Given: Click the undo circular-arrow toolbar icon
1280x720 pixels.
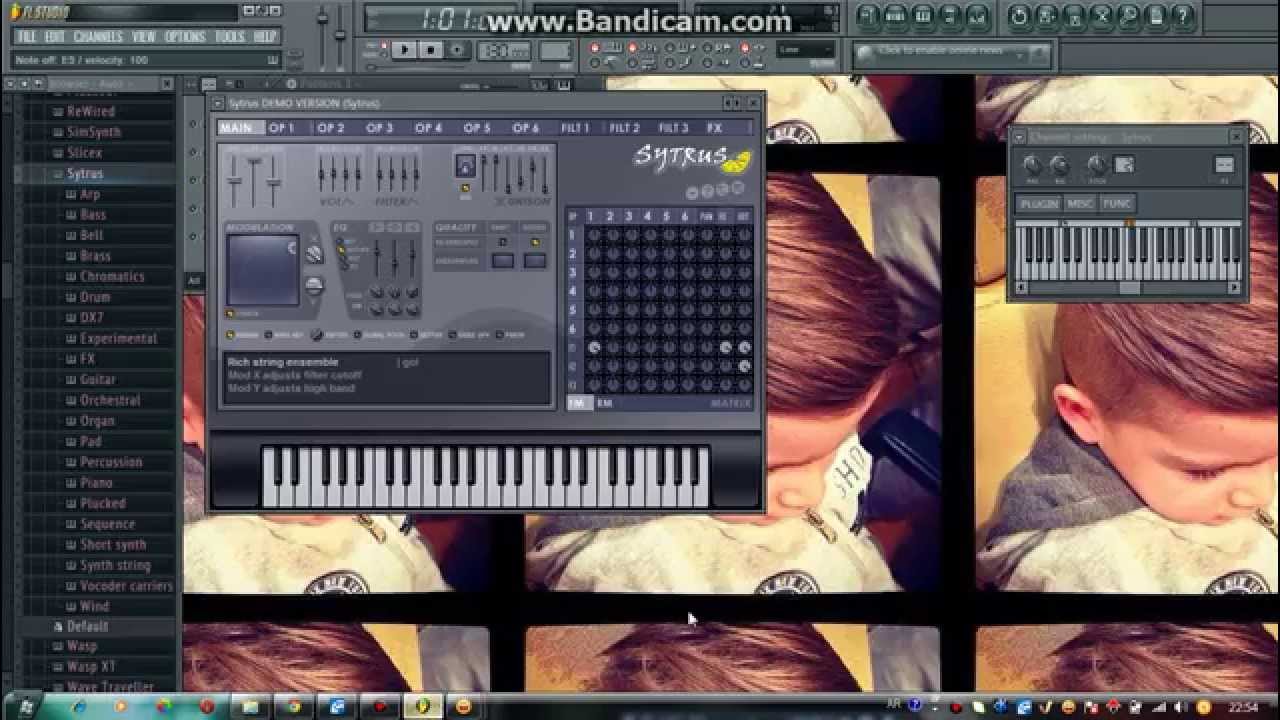Looking at the screenshot, I should coord(1019,16).
